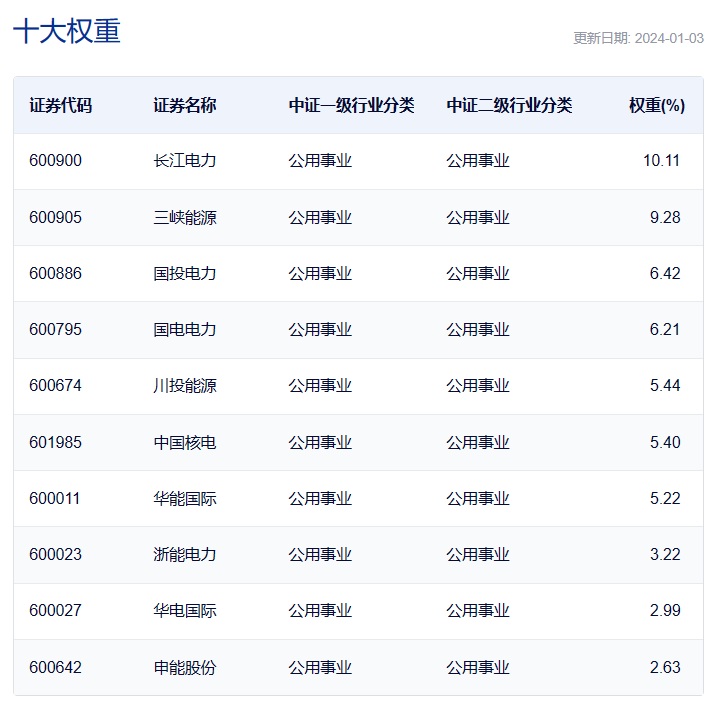Select the 长江电力 security name
This screenshot has width=719, height=711.
pyautogui.click(x=185, y=161)
